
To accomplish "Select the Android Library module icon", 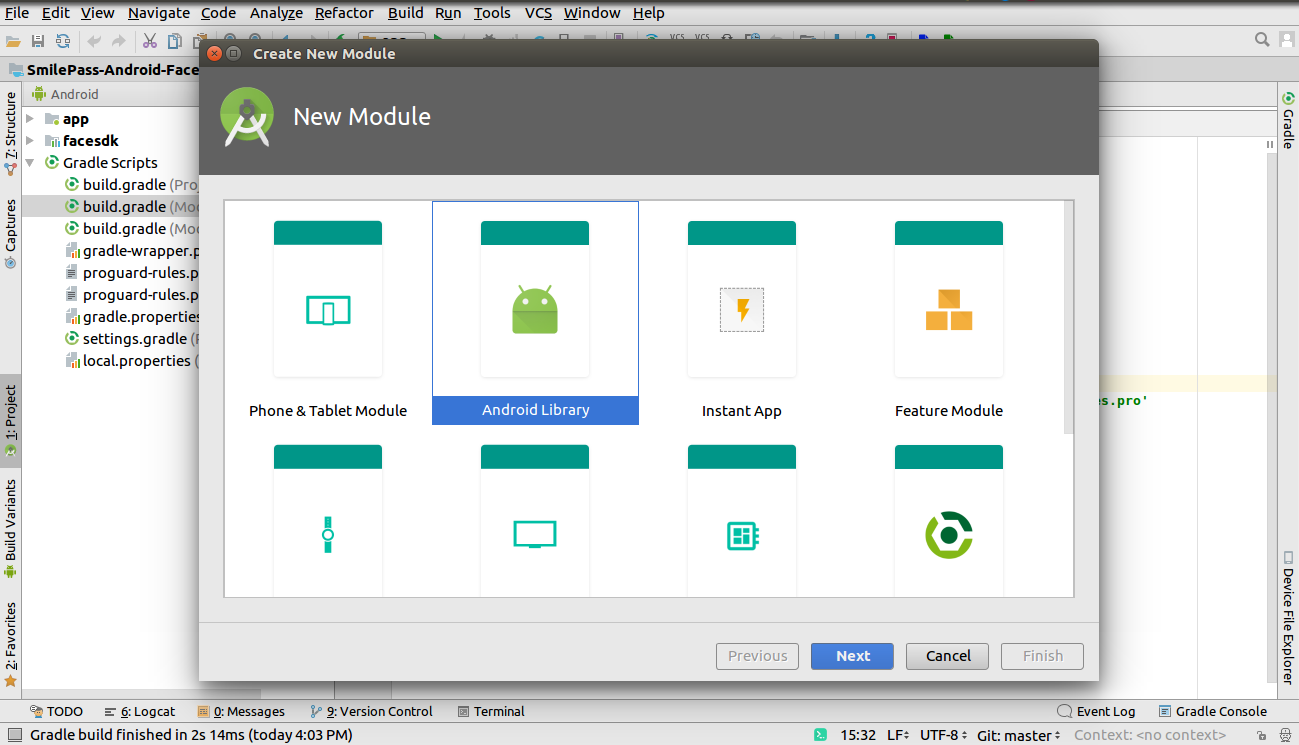I will (x=535, y=309).
